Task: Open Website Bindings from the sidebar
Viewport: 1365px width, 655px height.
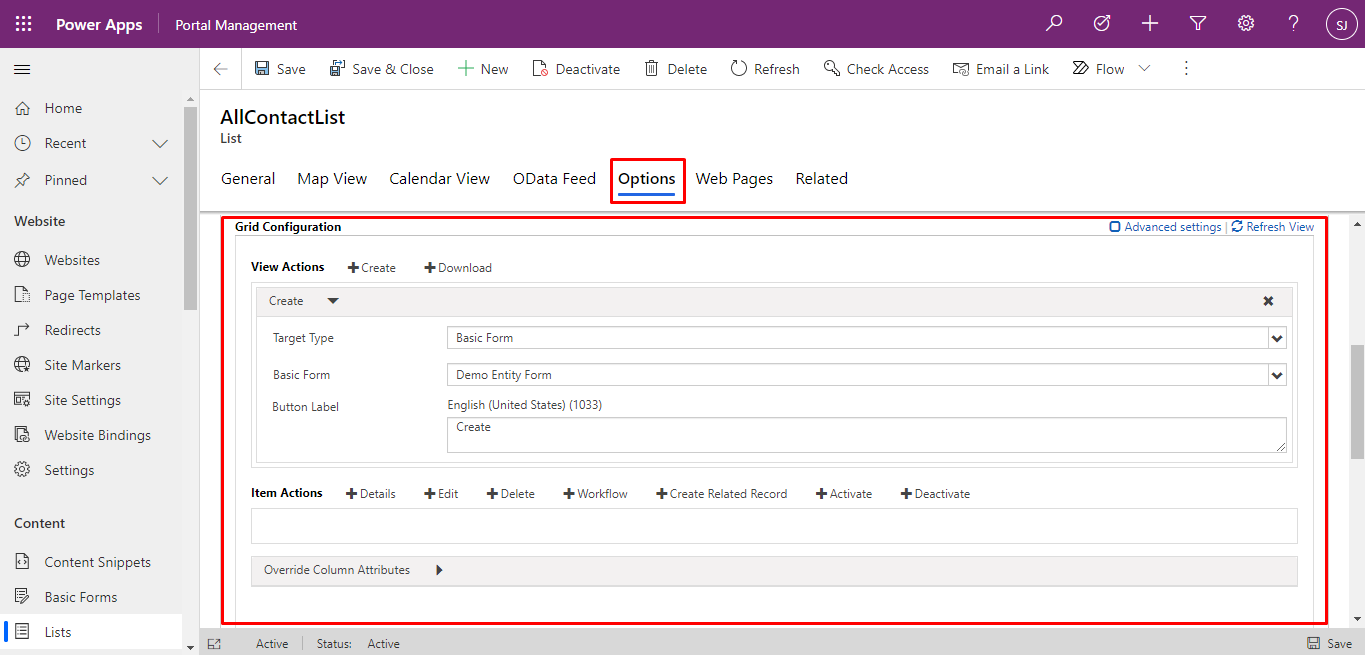Action: click(x=99, y=434)
